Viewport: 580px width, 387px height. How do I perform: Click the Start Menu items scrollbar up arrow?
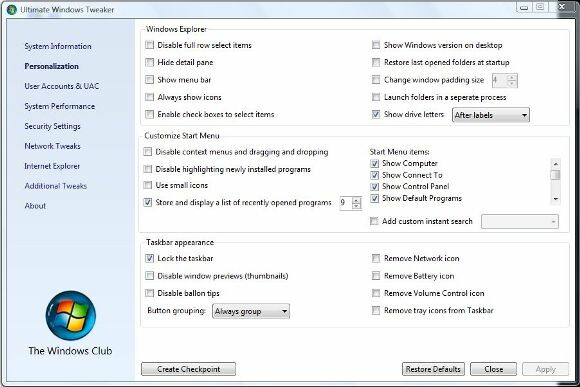555,164
